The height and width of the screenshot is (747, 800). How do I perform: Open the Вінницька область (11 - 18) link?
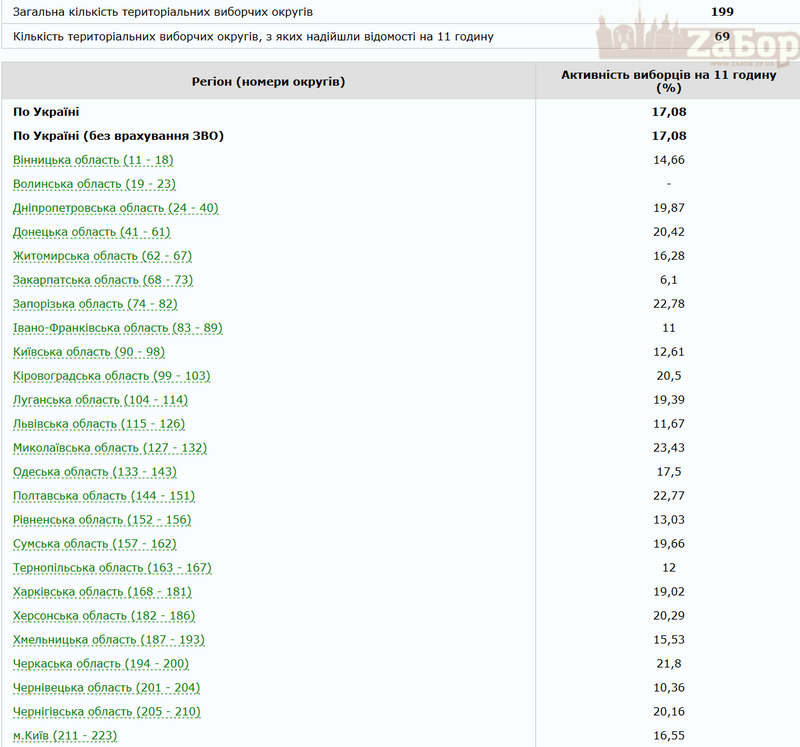click(x=93, y=160)
